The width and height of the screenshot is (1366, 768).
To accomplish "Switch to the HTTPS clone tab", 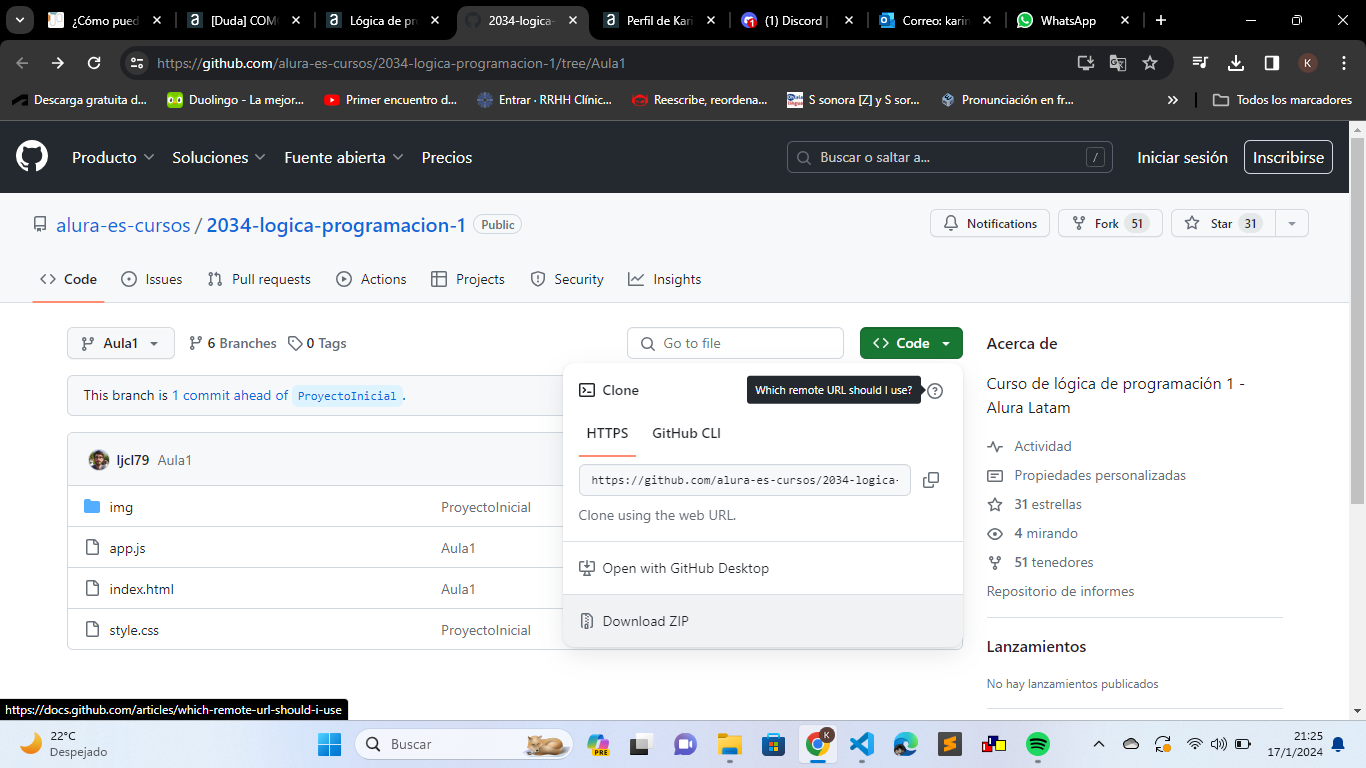I will (607, 433).
